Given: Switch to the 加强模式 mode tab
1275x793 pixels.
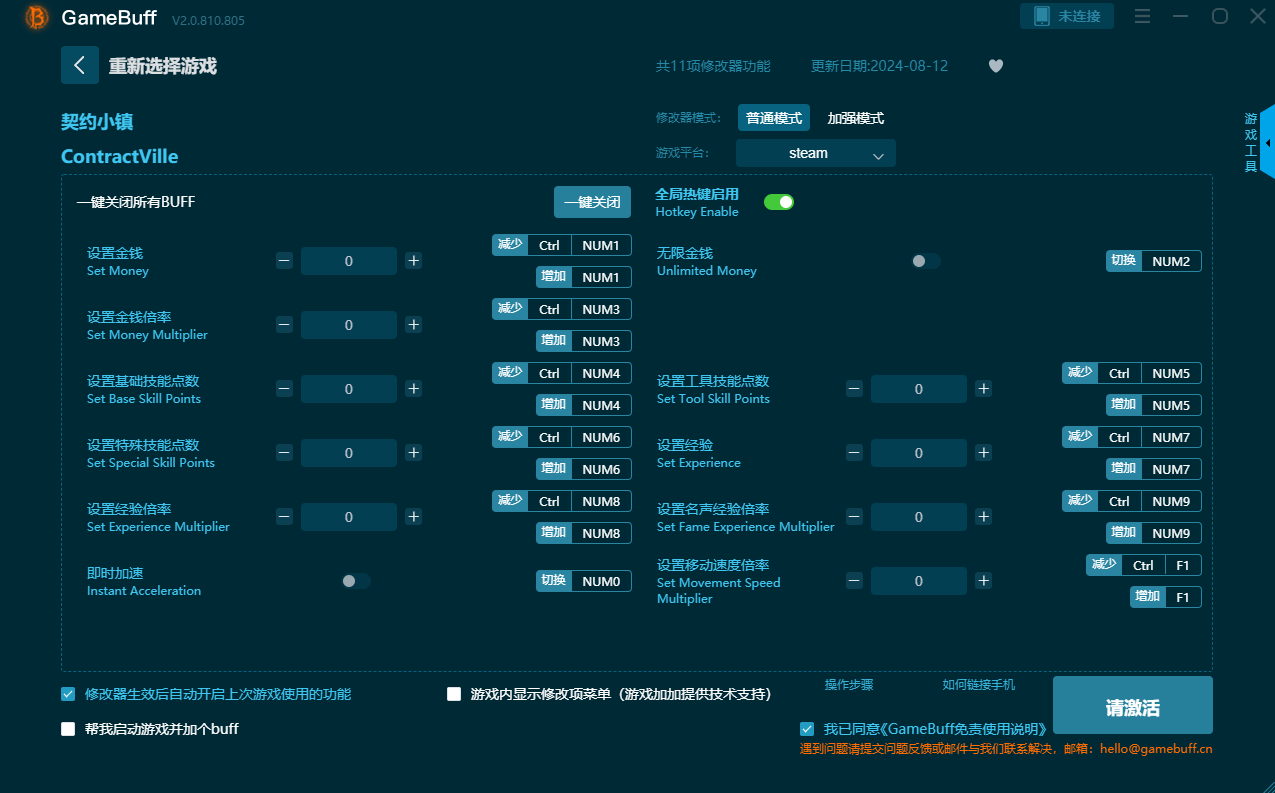Looking at the screenshot, I should (856, 118).
